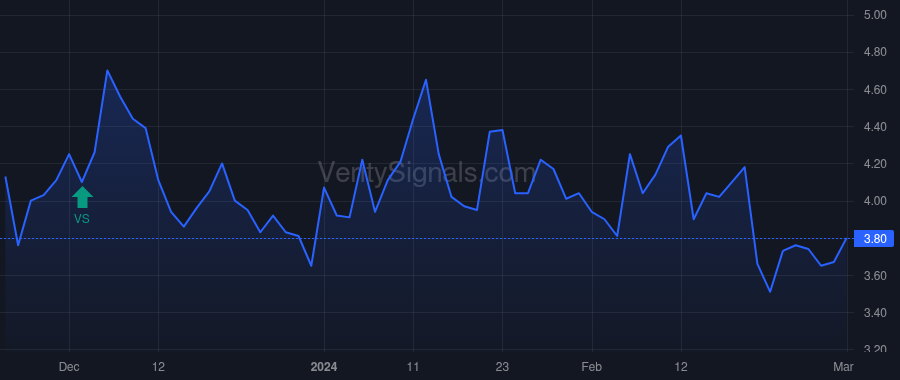Click the Feb date label
This screenshot has width=900, height=380.
click(x=592, y=366)
